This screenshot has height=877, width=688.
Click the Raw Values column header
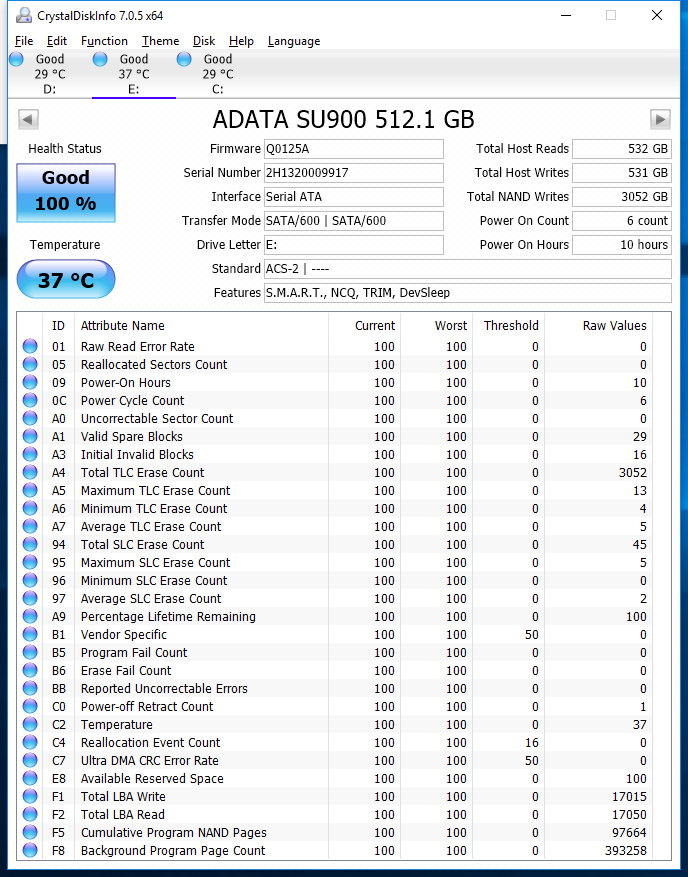pyautogui.click(x=614, y=325)
